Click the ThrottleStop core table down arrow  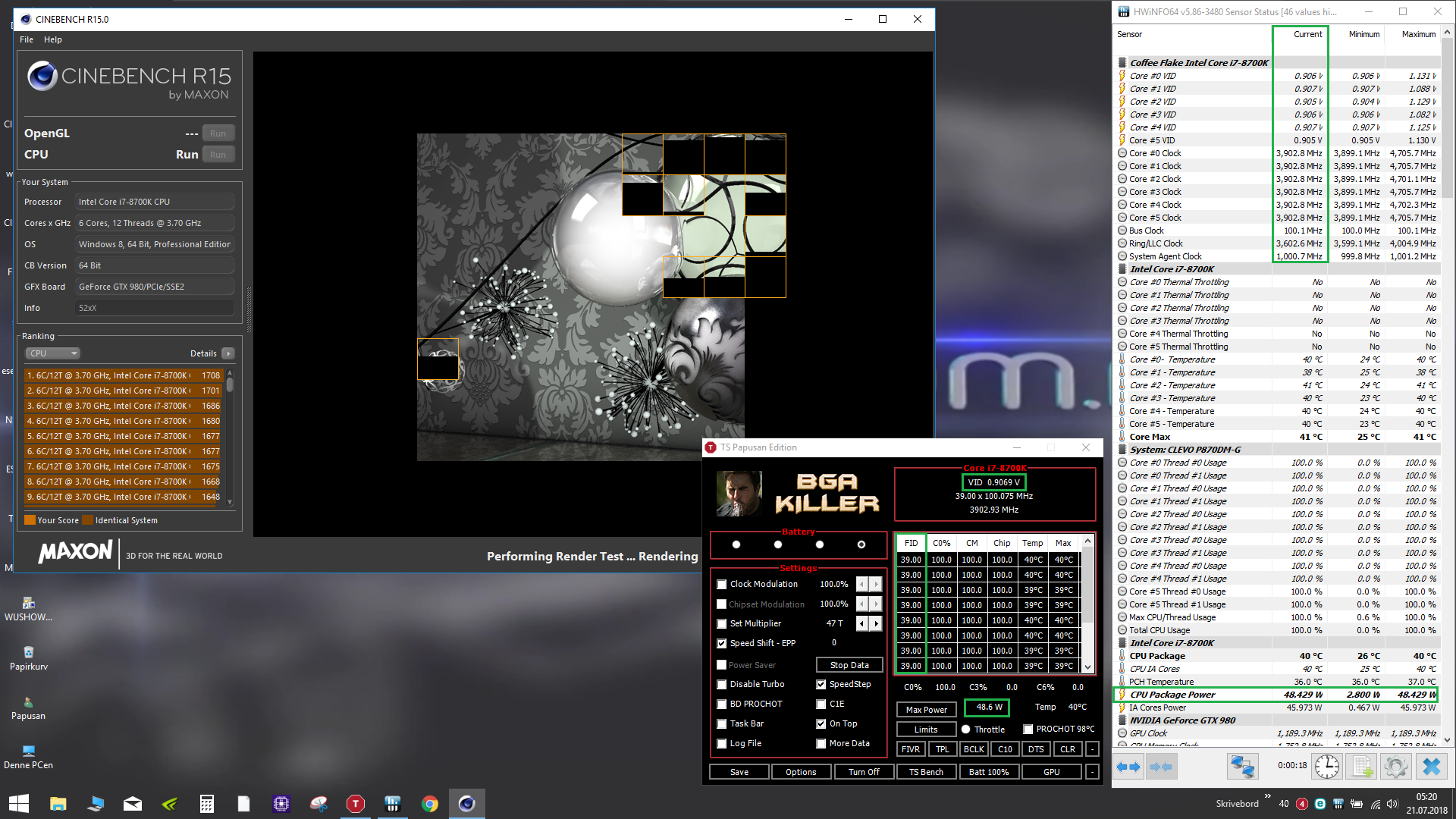[x=1088, y=667]
